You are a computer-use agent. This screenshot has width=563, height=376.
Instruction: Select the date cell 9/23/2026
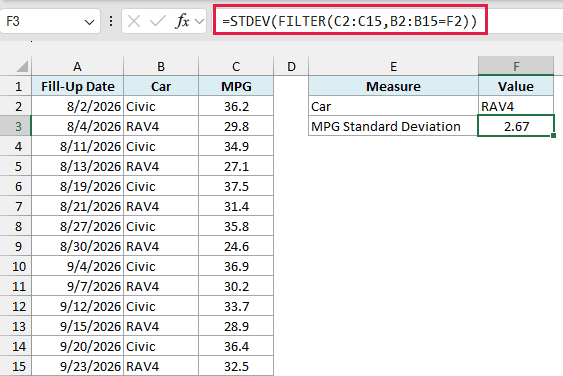(78, 366)
